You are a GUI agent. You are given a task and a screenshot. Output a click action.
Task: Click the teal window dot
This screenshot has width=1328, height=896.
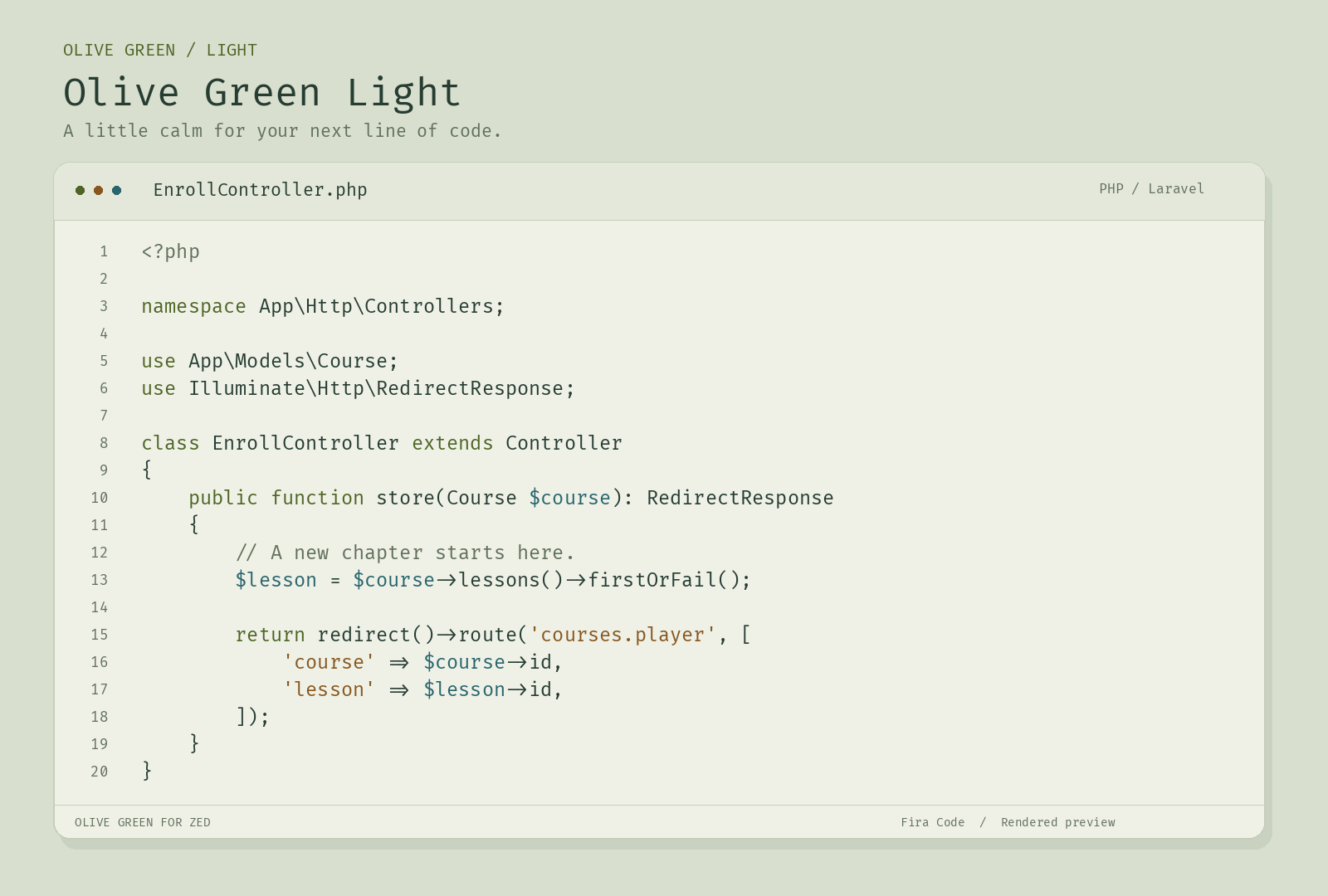click(x=116, y=191)
